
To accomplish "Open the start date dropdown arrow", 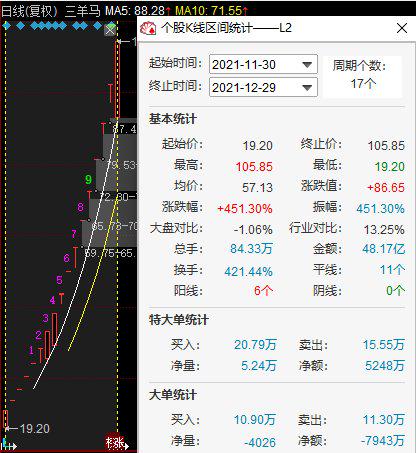I will click(x=307, y=65).
